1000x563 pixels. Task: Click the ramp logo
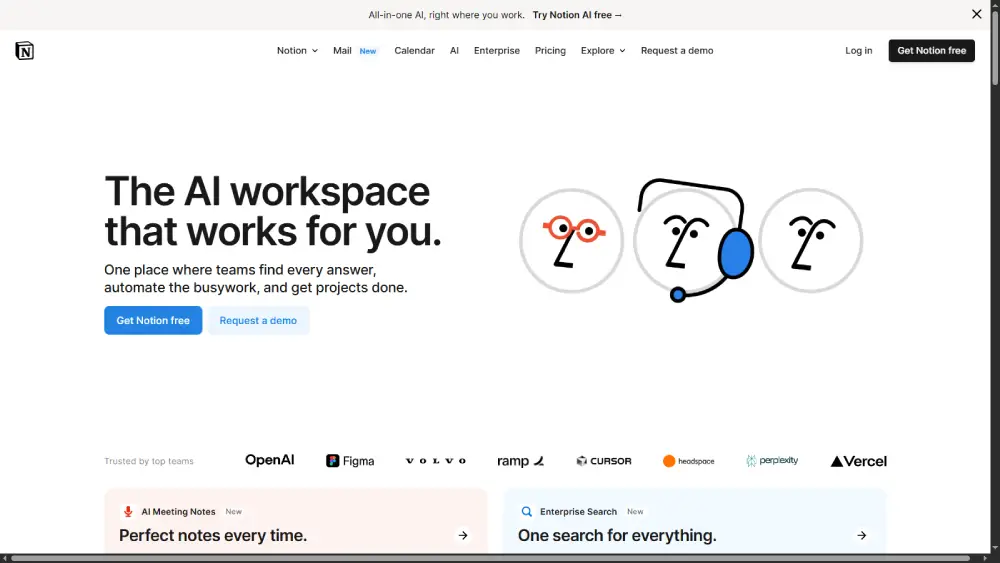point(520,460)
